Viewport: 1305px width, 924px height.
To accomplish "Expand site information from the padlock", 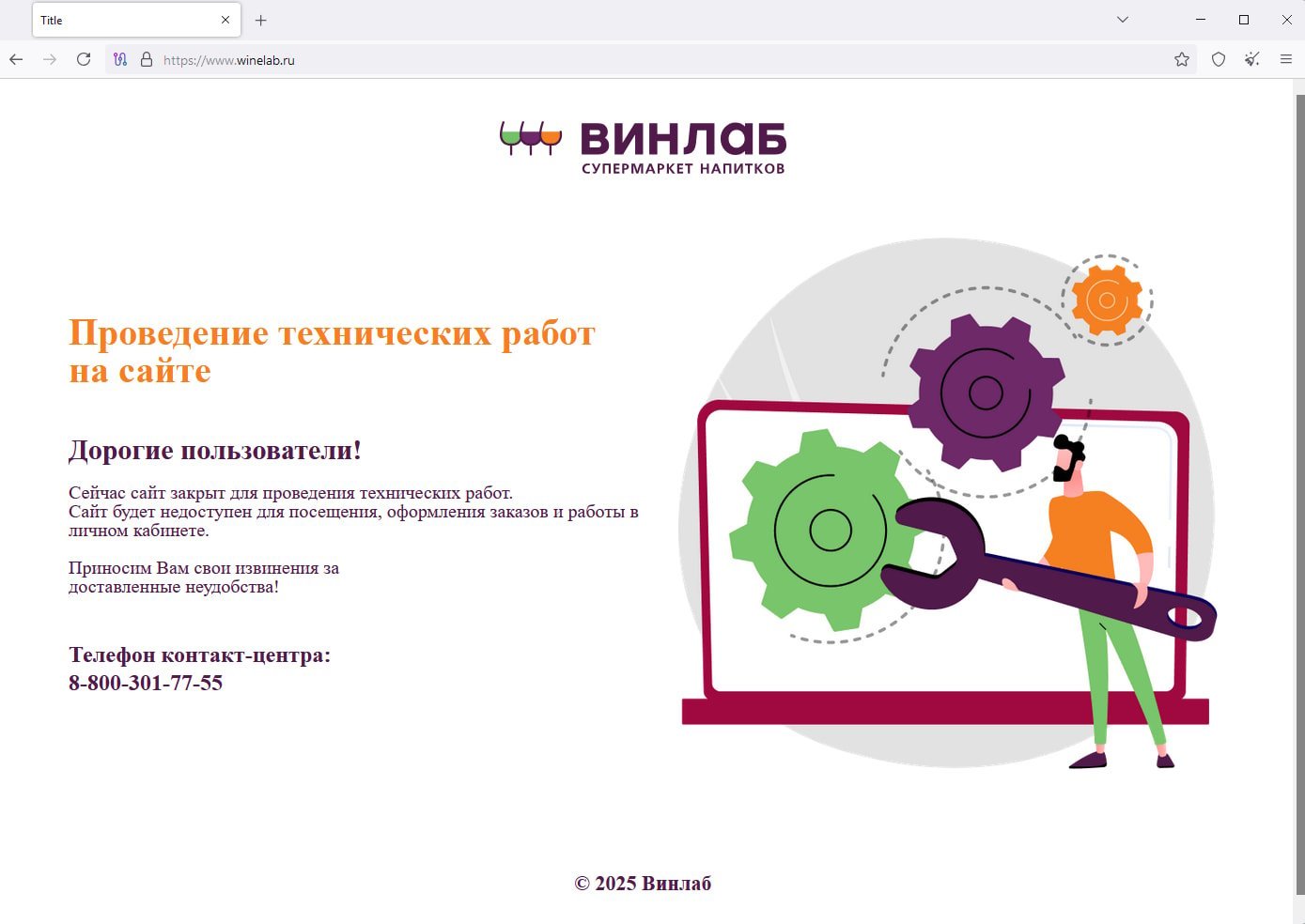I will pos(145,59).
